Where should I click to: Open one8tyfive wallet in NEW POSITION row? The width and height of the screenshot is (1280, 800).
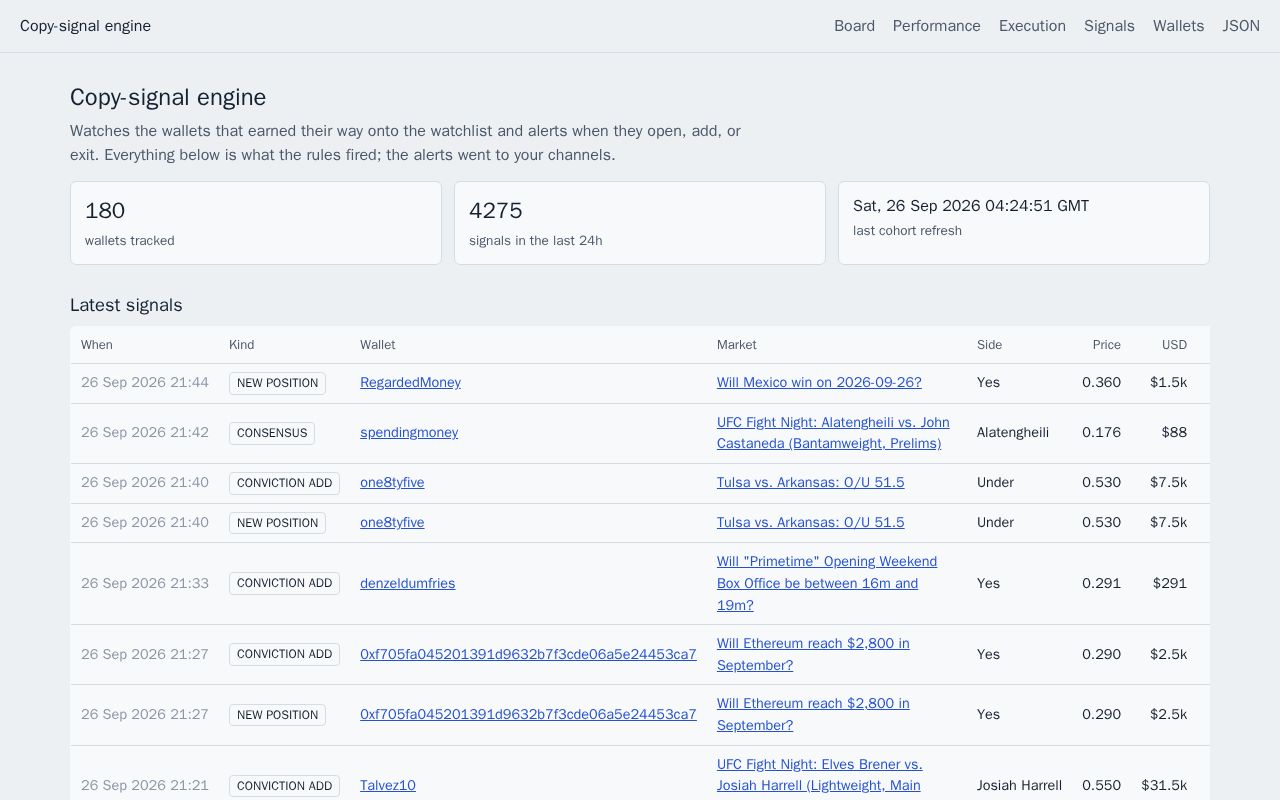point(392,523)
